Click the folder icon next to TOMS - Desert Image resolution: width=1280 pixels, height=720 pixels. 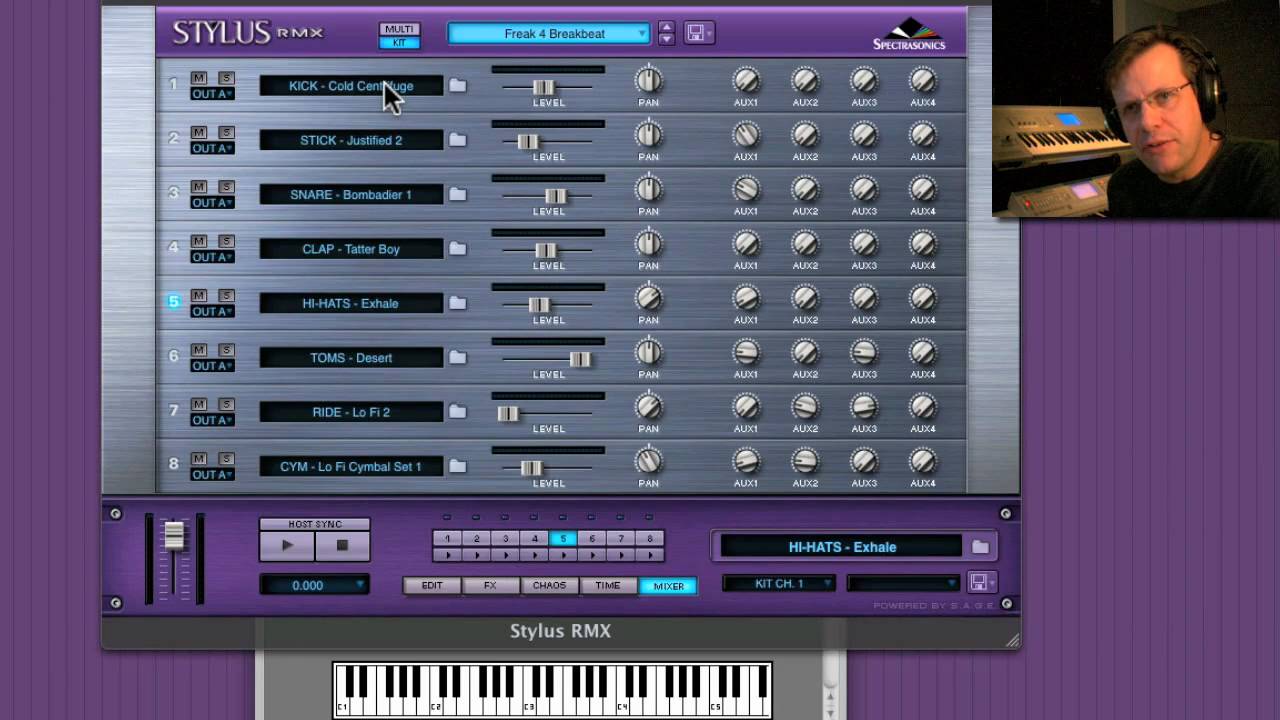click(457, 357)
